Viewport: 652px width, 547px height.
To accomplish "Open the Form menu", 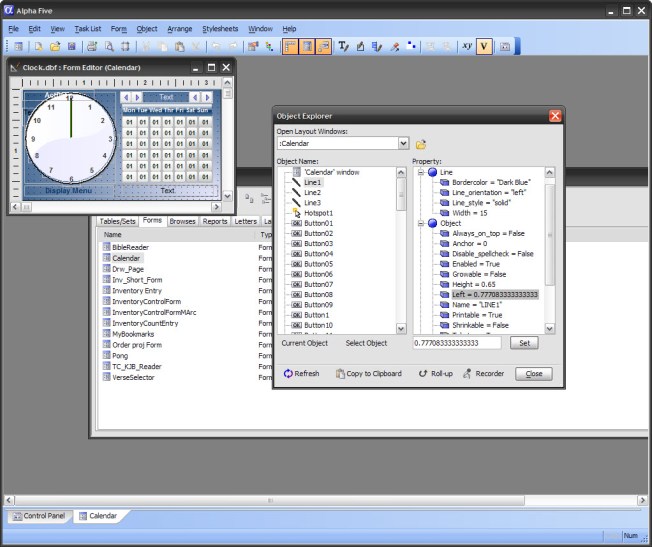I will point(119,29).
